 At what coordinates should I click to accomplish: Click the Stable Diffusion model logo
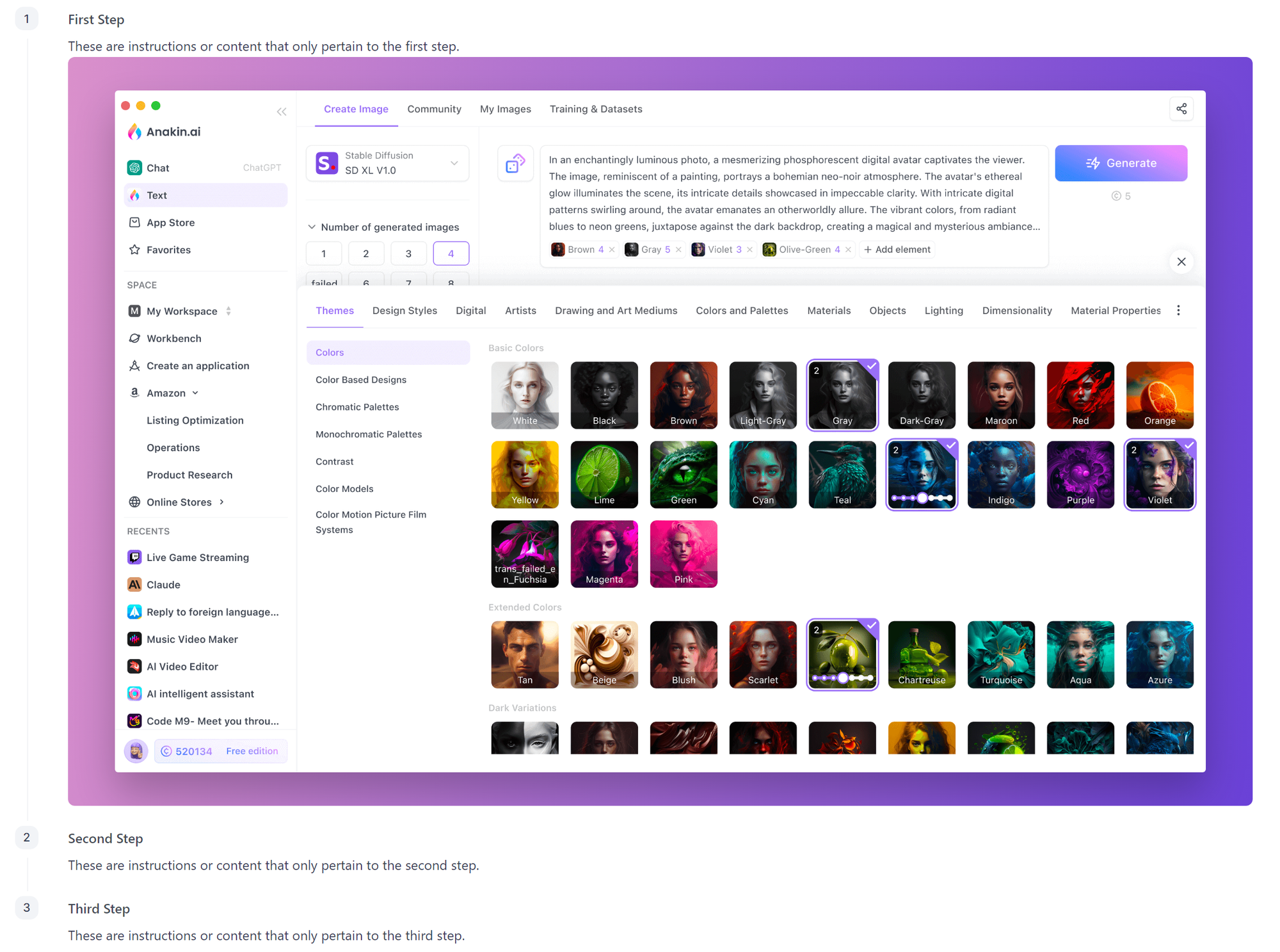point(327,163)
